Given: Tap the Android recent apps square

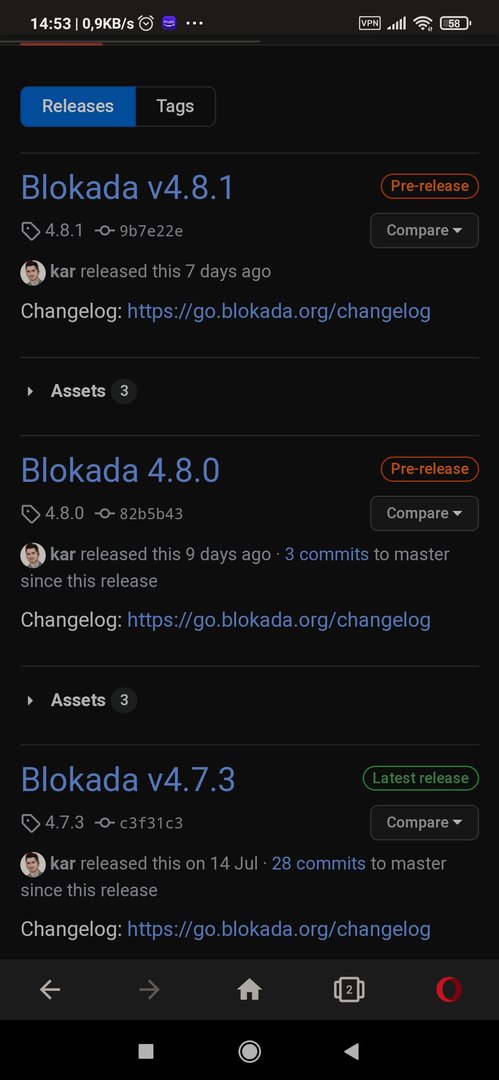Looking at the screenshot, I should tap(146, 1050).
